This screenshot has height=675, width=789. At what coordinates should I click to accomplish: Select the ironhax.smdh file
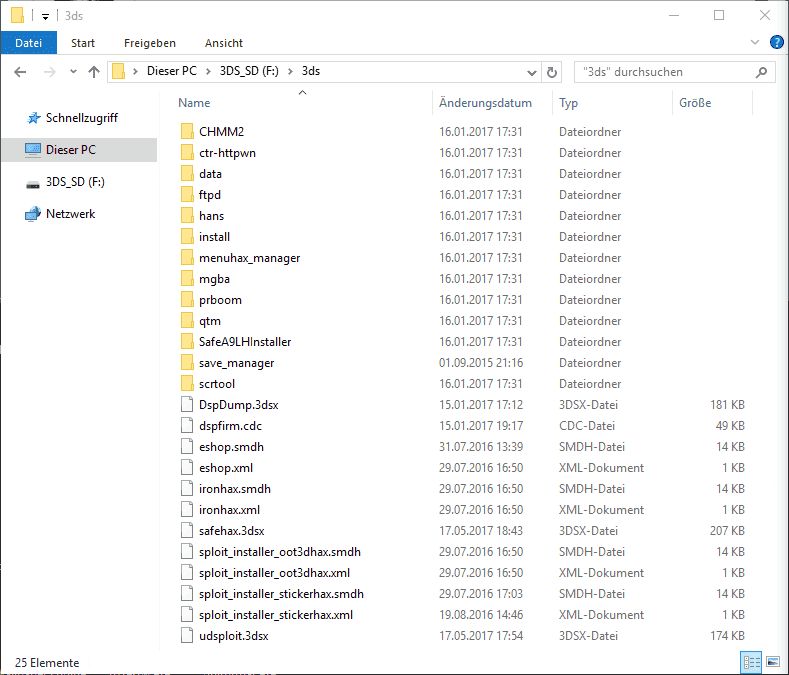[235, 489]
